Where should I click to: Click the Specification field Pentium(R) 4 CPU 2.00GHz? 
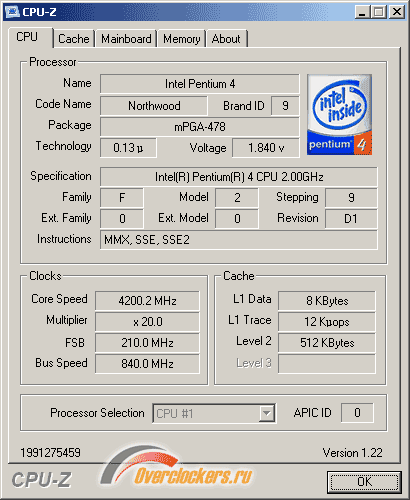coord(239,177)
